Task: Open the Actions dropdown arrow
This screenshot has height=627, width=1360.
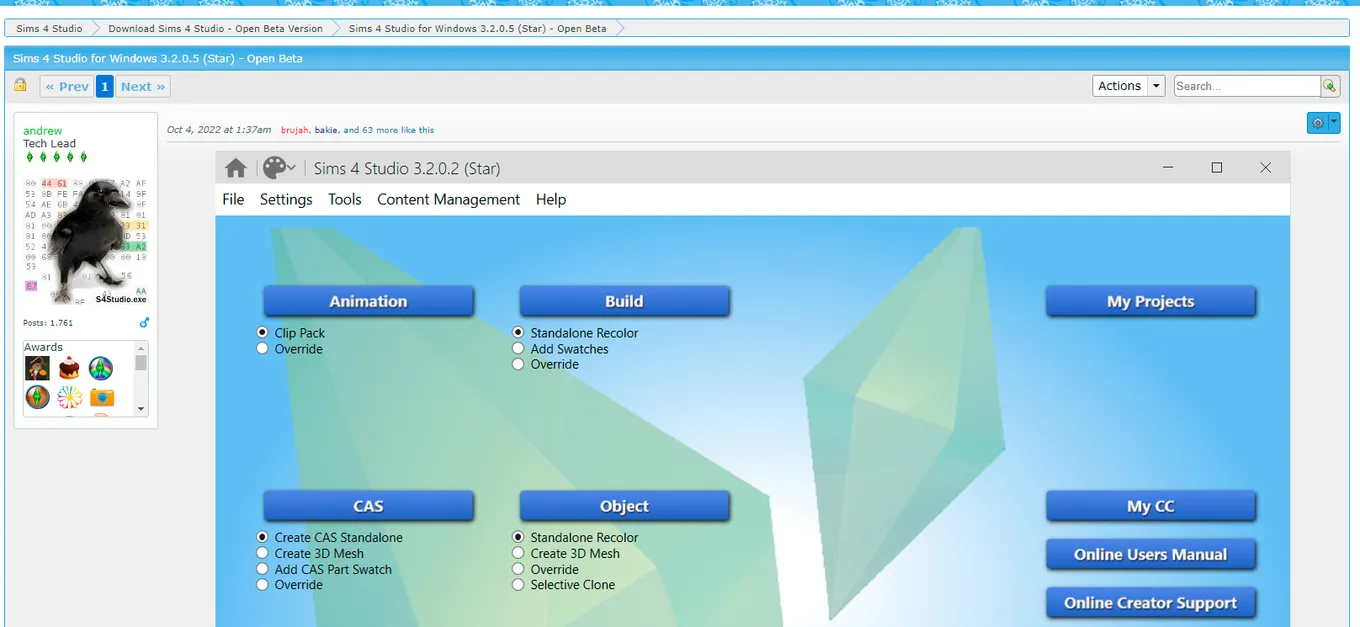Action: (x=1157, y=86)
